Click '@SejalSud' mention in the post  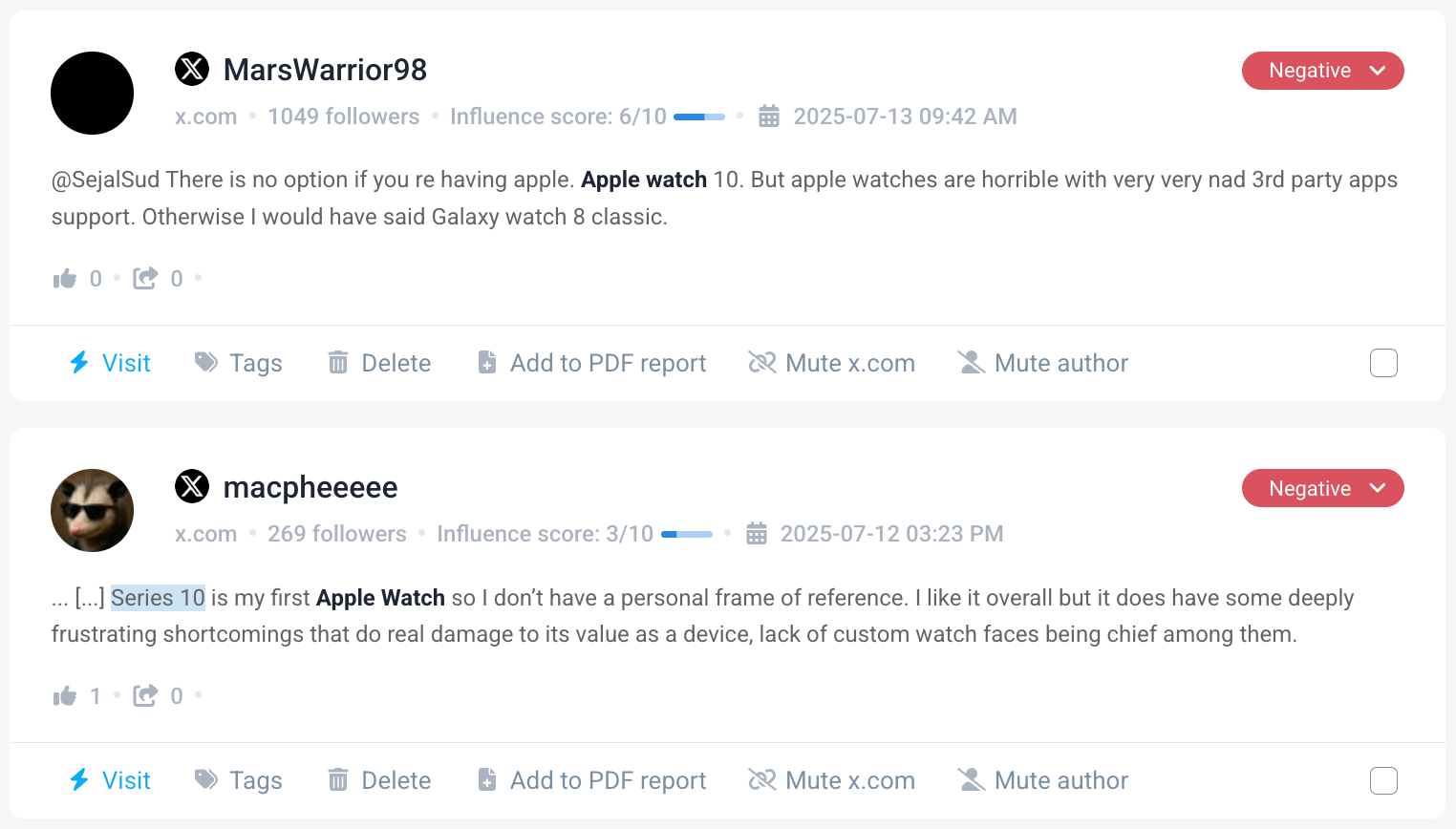105,180
